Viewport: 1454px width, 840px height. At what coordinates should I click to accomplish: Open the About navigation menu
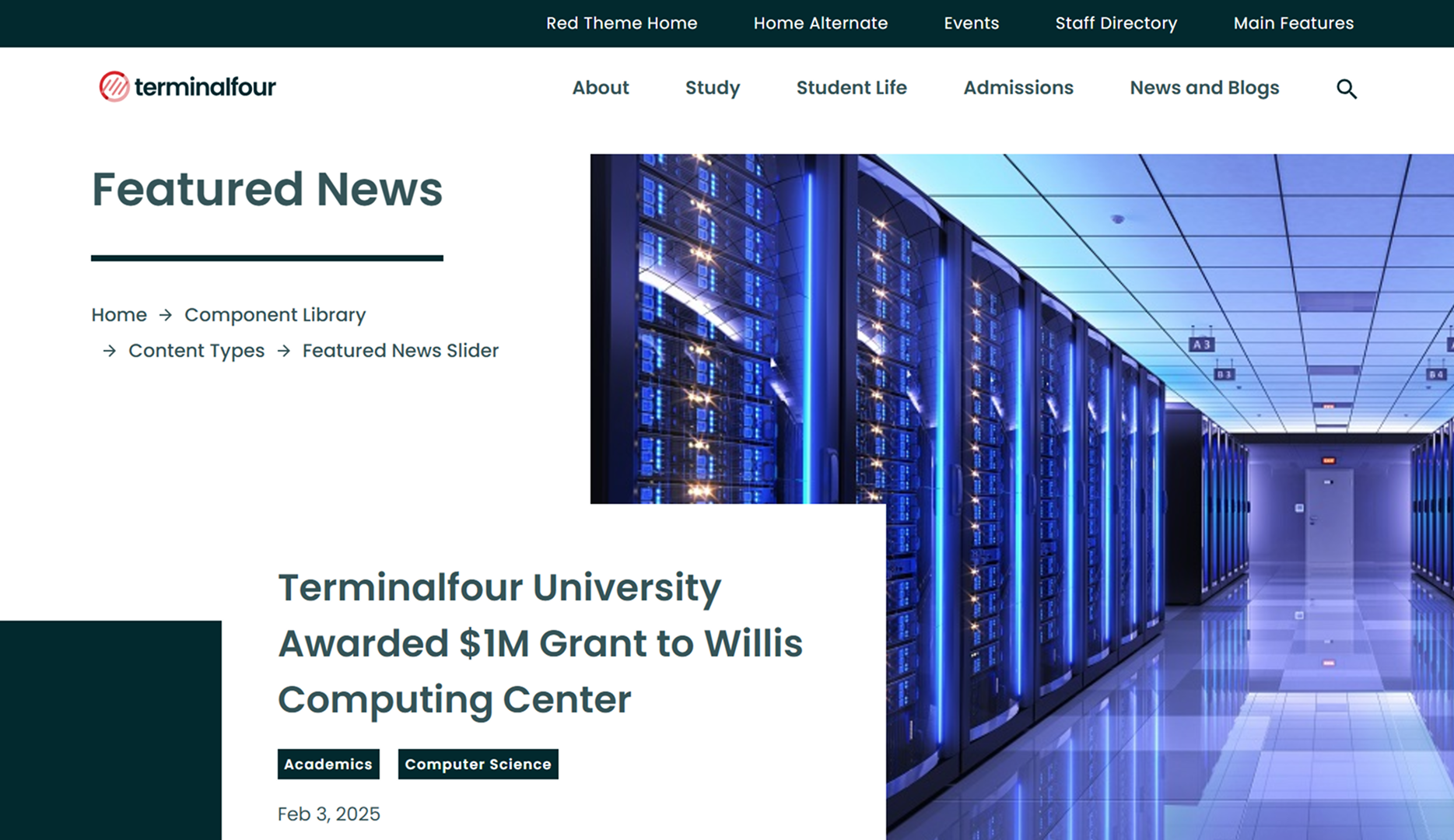pyautogui.click(x=600, y=88)
